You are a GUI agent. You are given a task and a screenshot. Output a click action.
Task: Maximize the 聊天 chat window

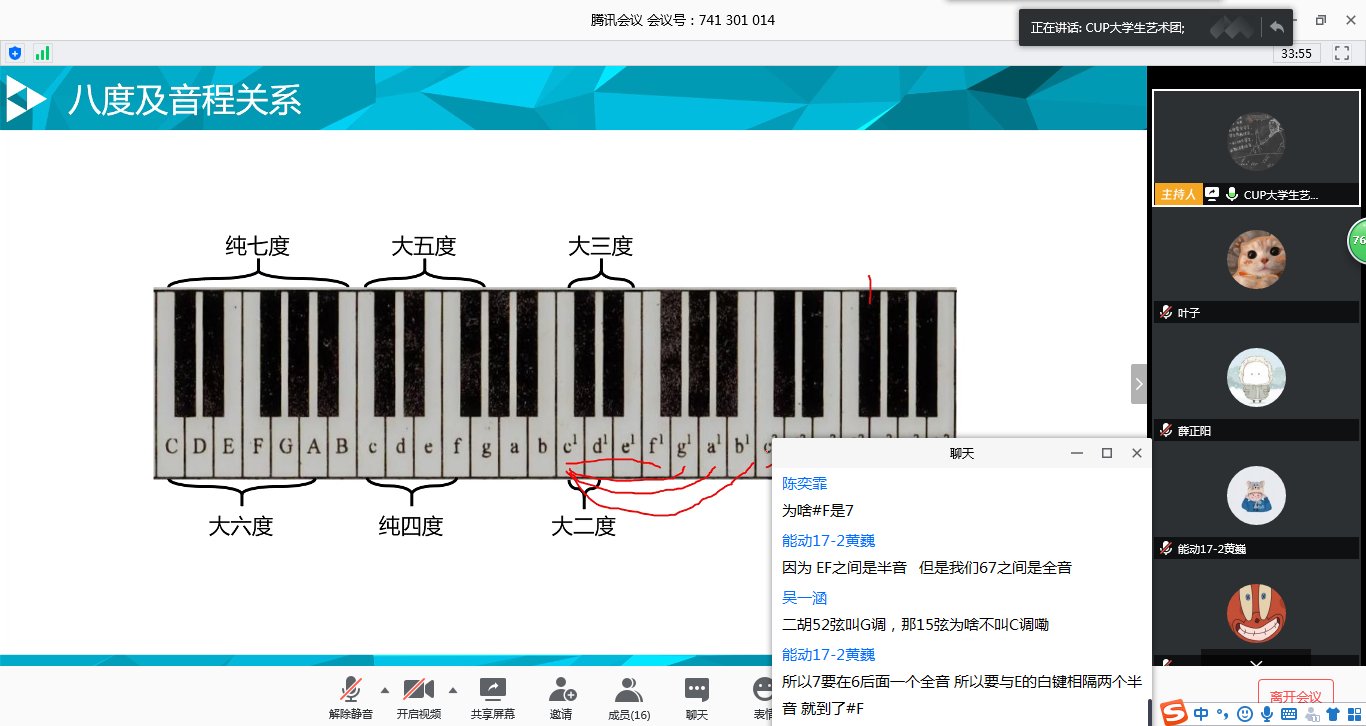tap(1107, 453)
